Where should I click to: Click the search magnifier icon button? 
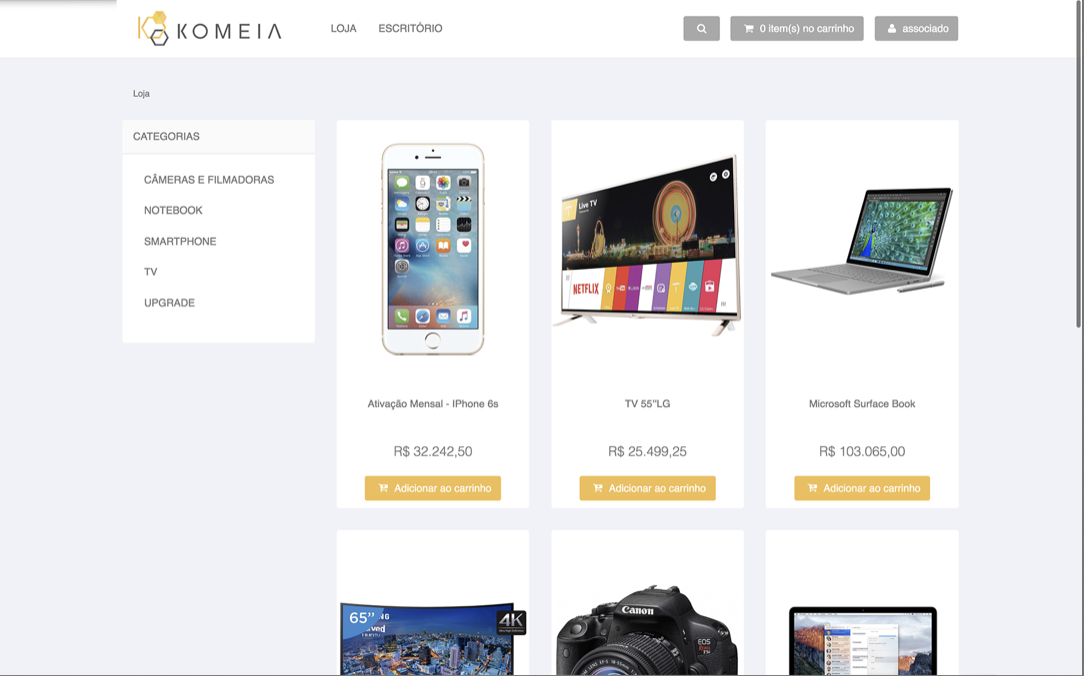tap(701, 28)
